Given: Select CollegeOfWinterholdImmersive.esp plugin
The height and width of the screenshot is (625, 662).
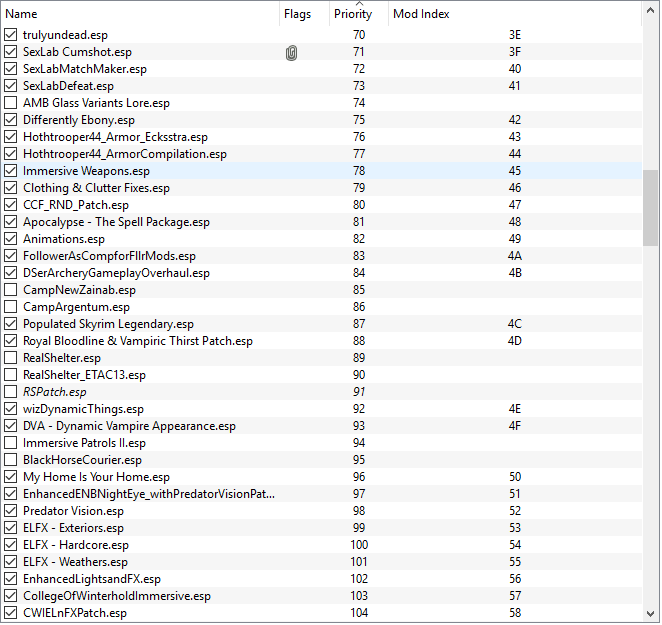Looking at the screenshot, I should [117, 596].
